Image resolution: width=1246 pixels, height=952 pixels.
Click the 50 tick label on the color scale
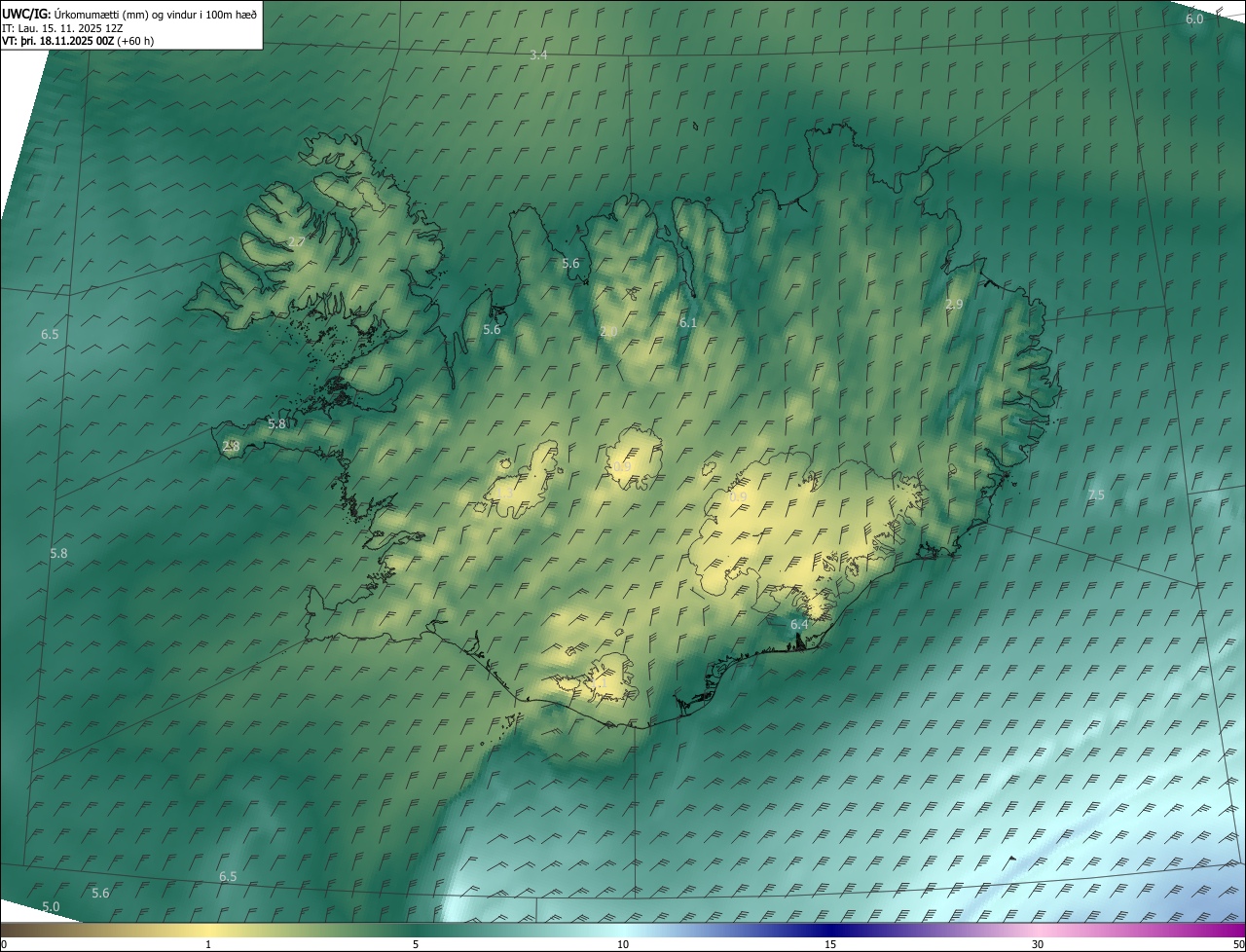point(1238,944)
